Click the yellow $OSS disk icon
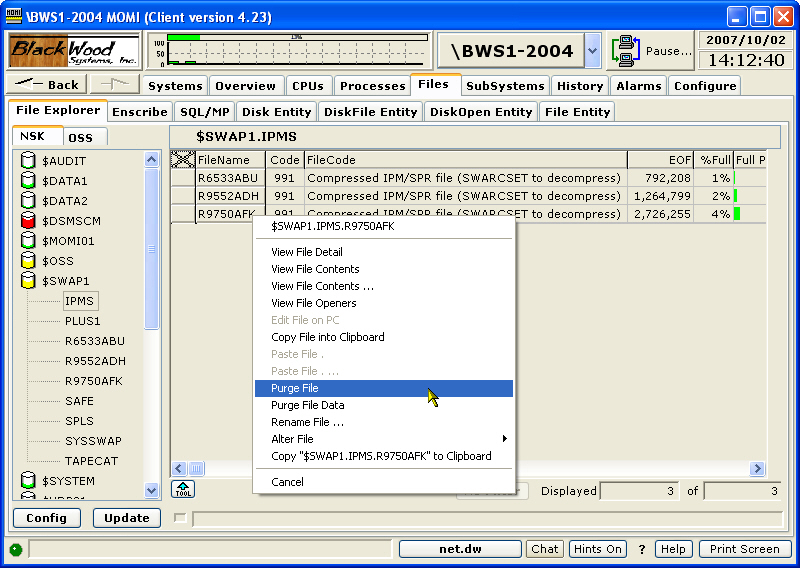Screen dimensions: 800x568 coord(28,260)
